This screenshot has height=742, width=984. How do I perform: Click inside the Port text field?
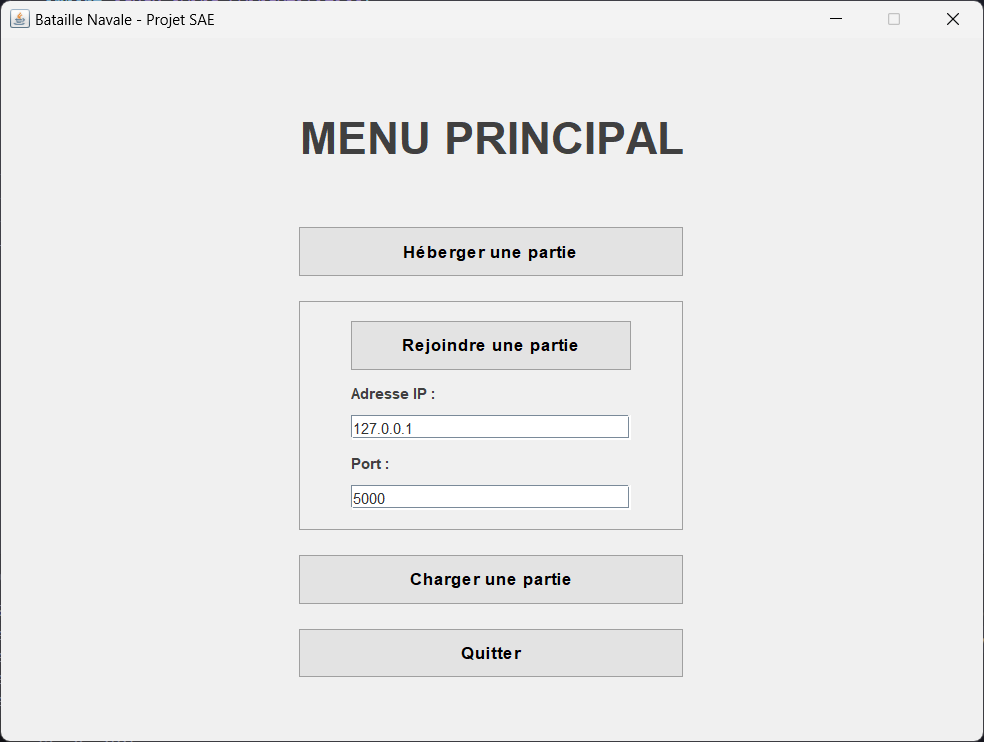[x=489, y=496]
